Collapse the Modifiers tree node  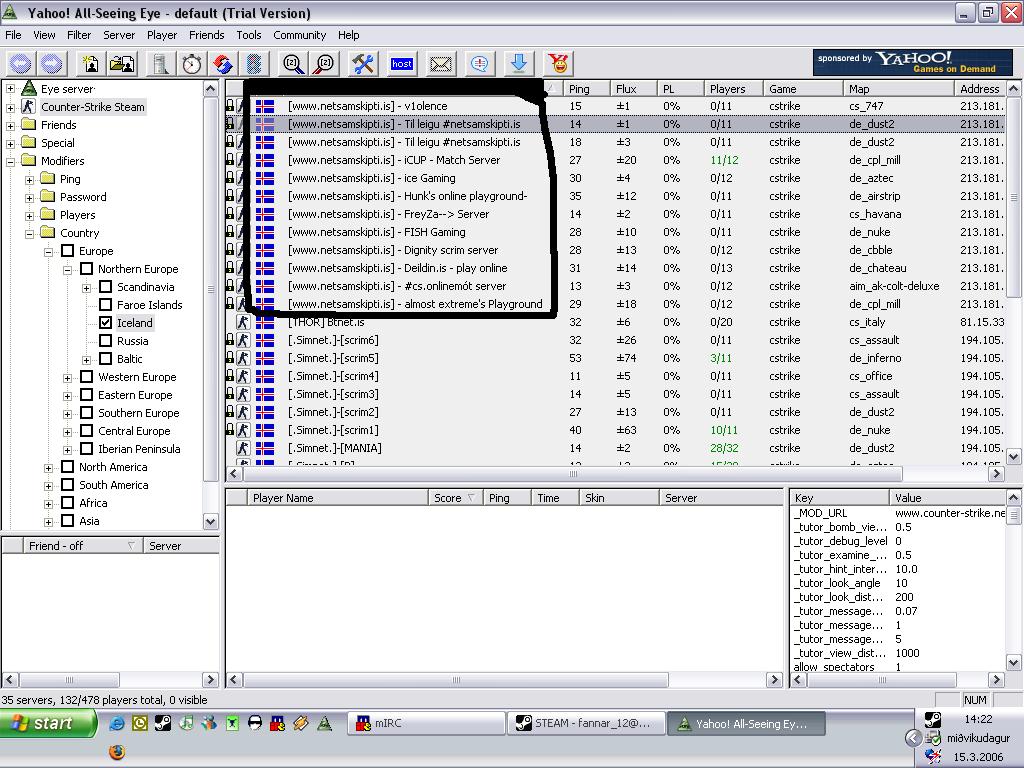(10, 161)
